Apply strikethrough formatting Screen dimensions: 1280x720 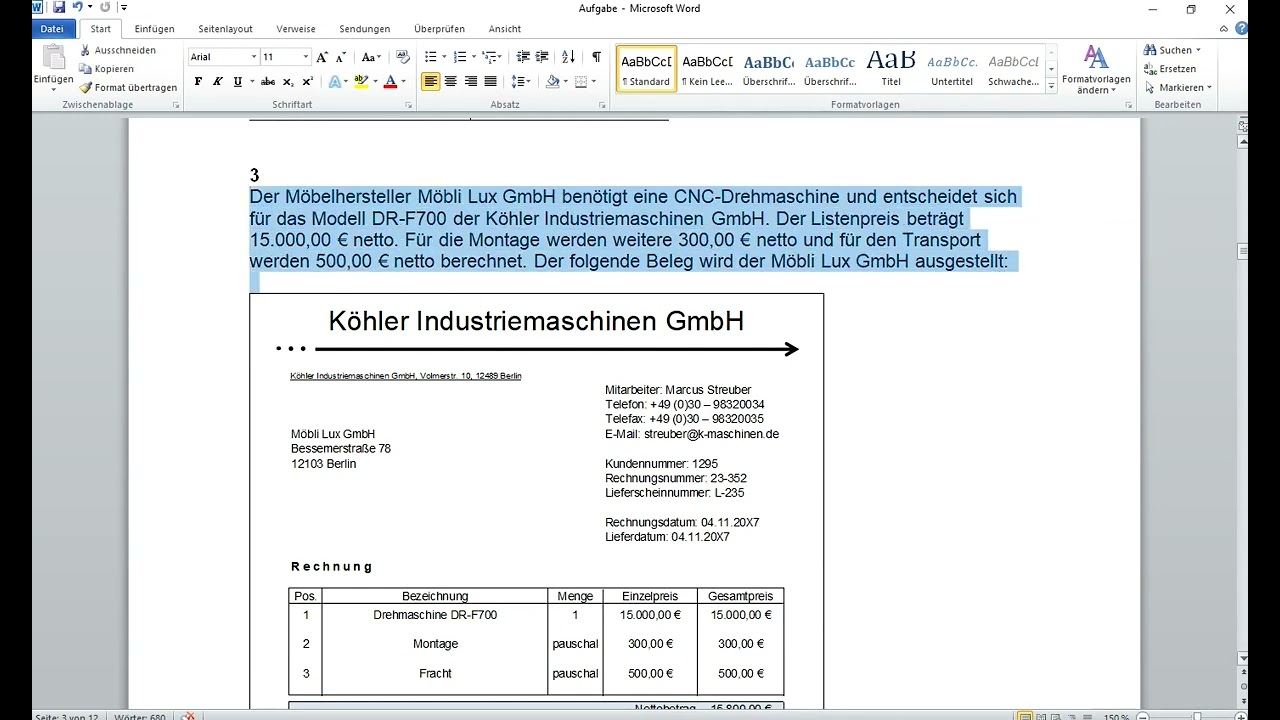(269, 82)
